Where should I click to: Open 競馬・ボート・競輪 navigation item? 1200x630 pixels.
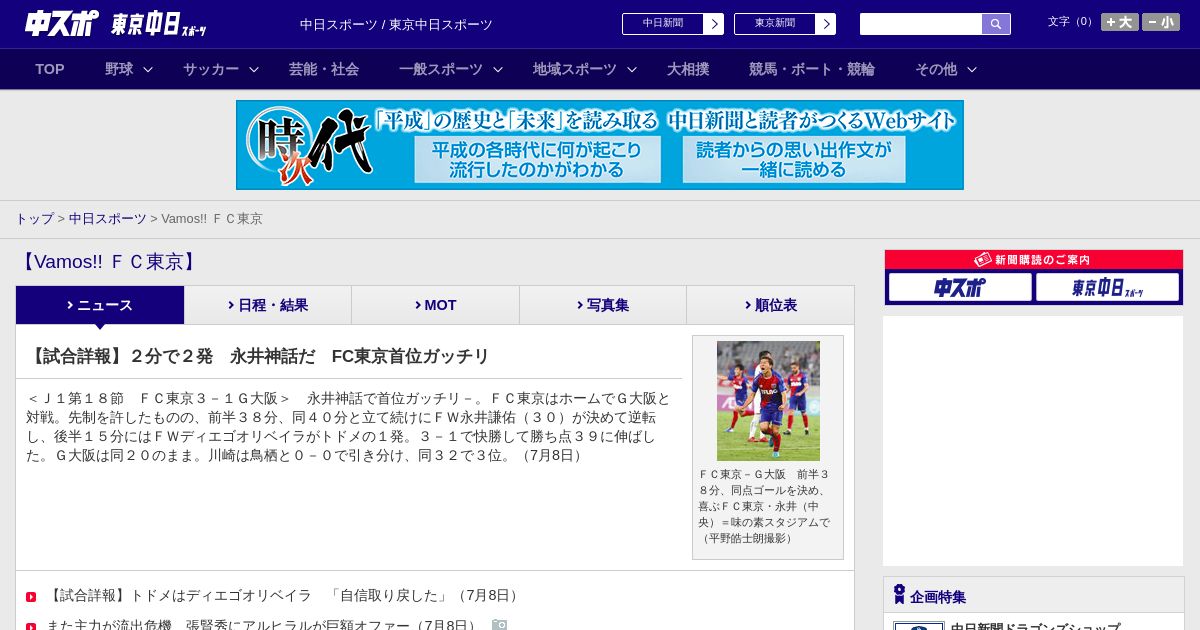(812, 69)
